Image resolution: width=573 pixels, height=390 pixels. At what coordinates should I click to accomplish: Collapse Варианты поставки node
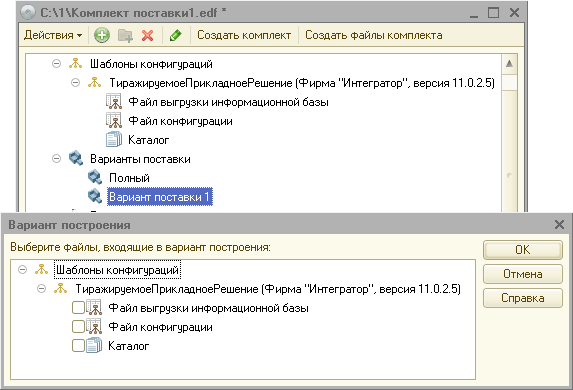(56, 159)
